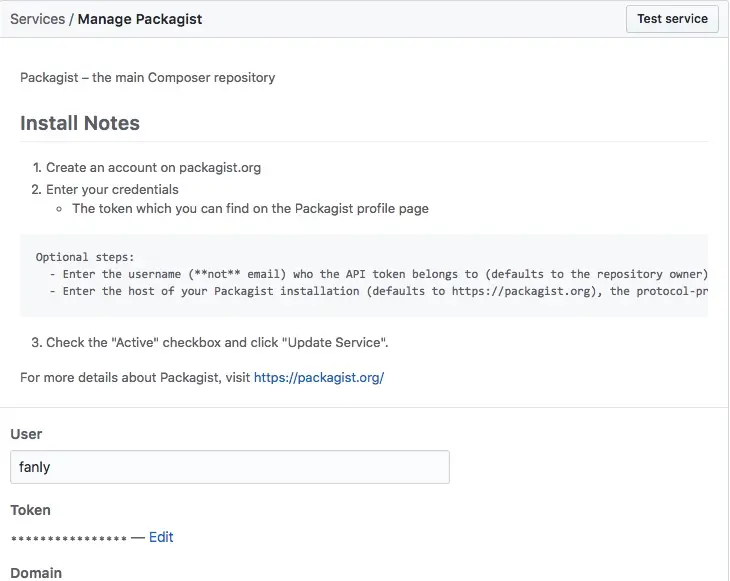This screenshot has height=581, width=730.
Task: Click the Domain field label
Action: pyautogui.click(x=36, y=573)
